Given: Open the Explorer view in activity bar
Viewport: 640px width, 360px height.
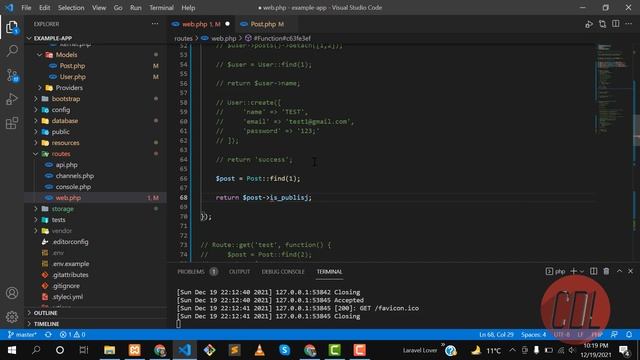Looking at the screenshot, I should (x=12, y=27).
